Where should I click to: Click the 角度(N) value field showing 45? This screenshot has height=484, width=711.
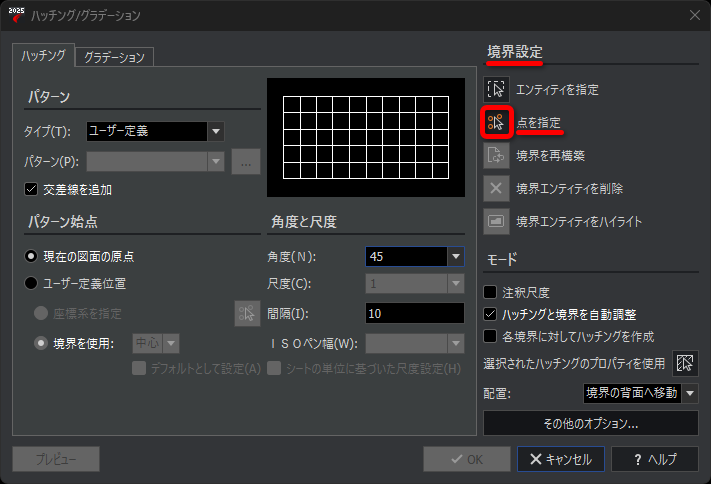(x=406, y=256)
